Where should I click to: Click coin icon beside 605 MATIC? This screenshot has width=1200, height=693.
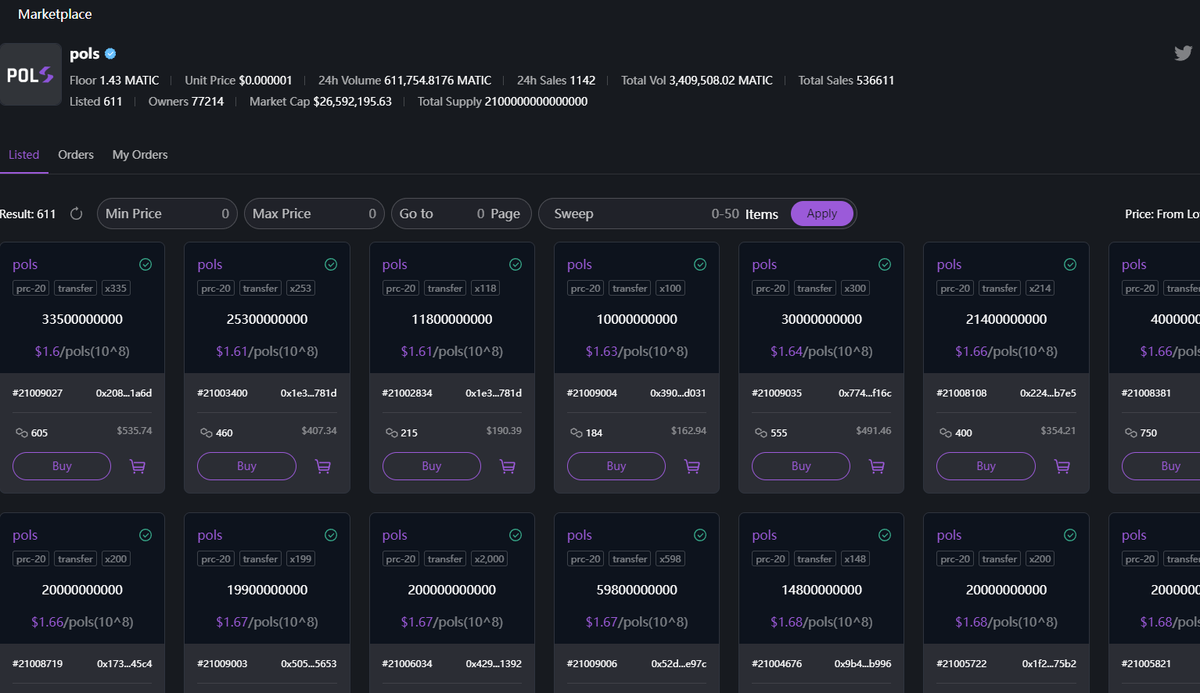point(21,433)
